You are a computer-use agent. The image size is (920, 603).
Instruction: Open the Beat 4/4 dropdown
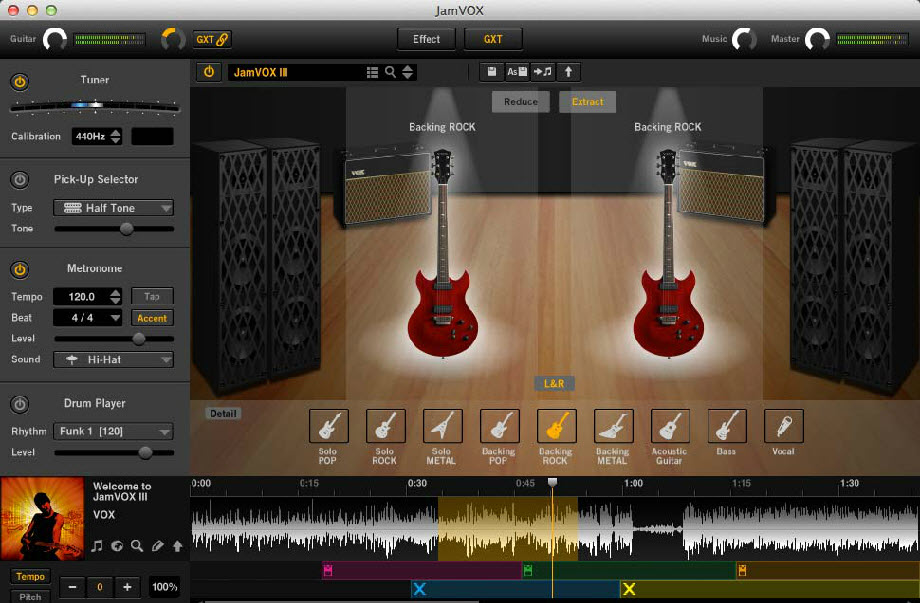(87, 318)
